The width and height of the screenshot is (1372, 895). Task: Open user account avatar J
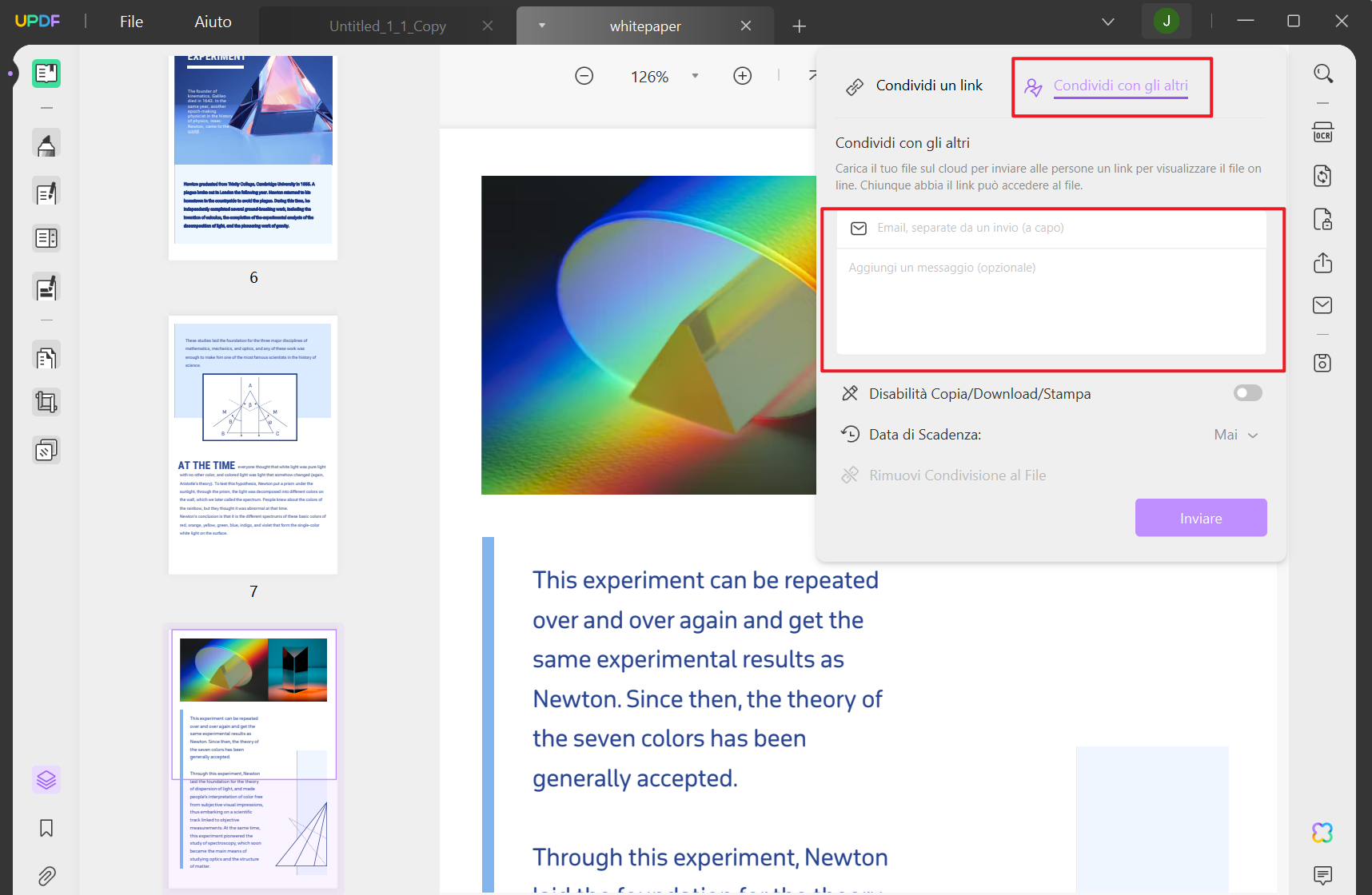point(1167,21)
